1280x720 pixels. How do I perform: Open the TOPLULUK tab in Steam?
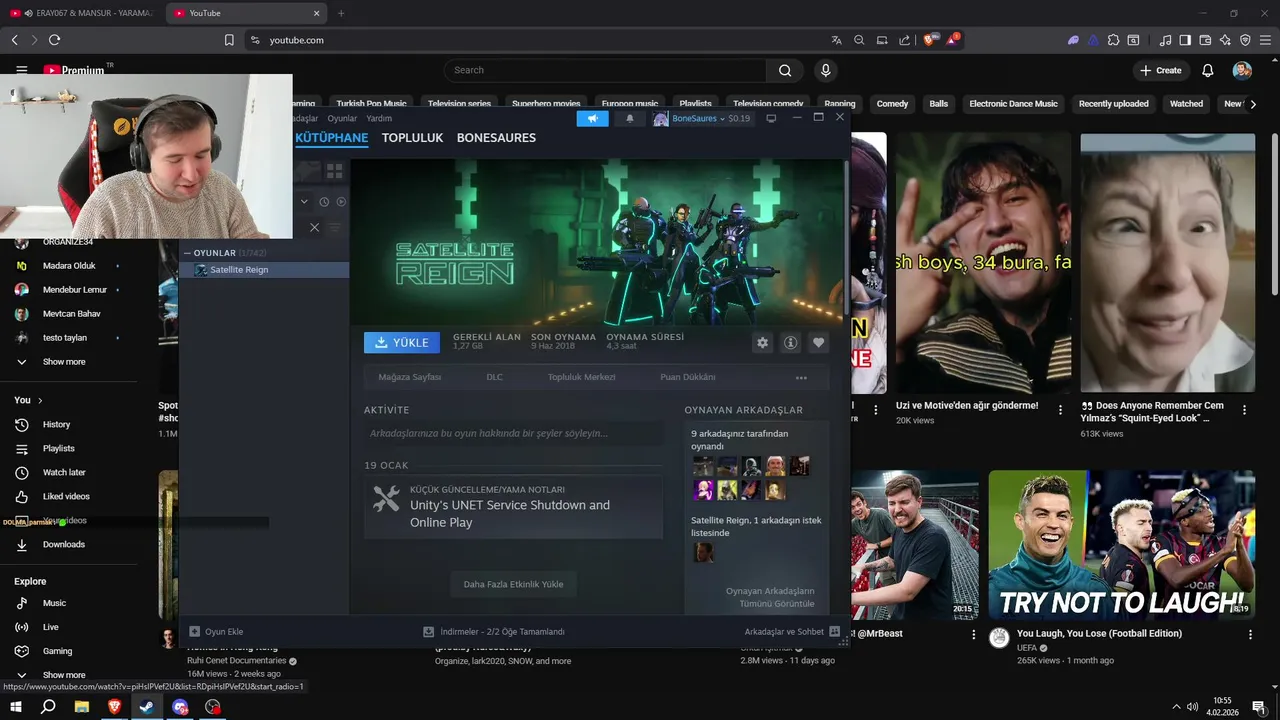(x=412, y=138)
